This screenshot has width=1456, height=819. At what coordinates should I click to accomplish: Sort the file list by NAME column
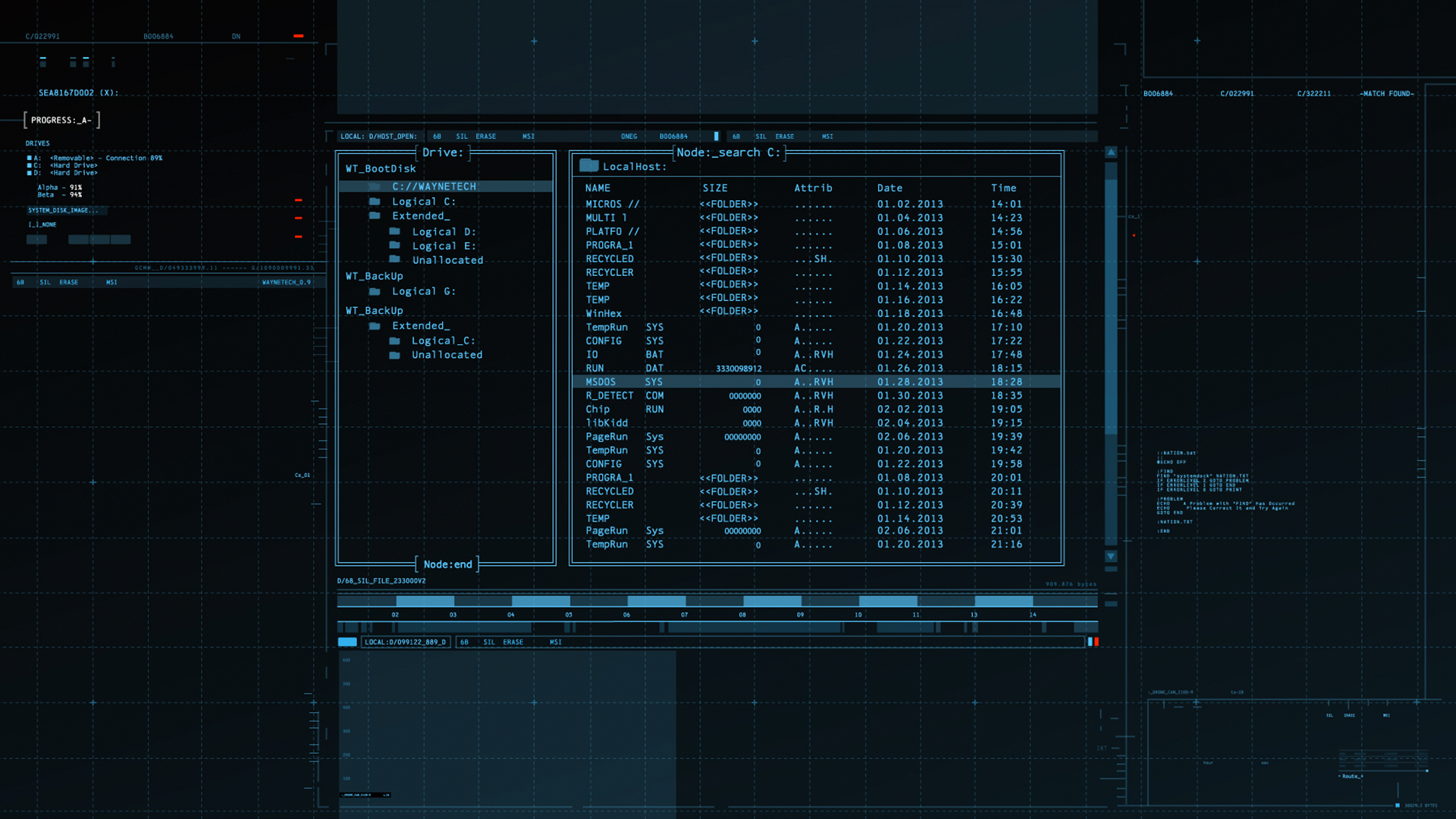pyautogui.click(x=598, y=188)
